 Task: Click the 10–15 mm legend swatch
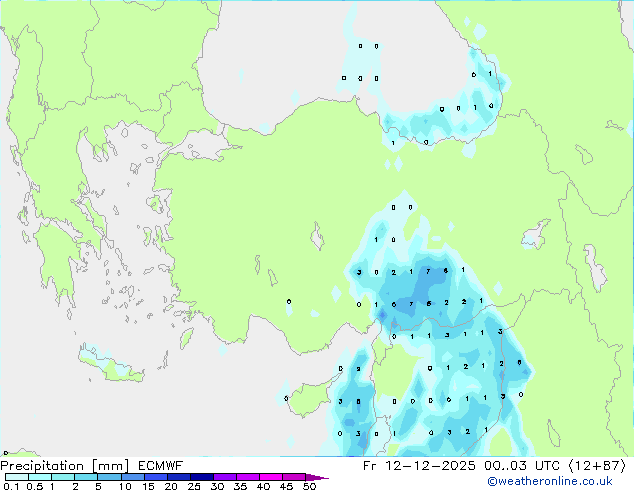[x=132, y=477]
